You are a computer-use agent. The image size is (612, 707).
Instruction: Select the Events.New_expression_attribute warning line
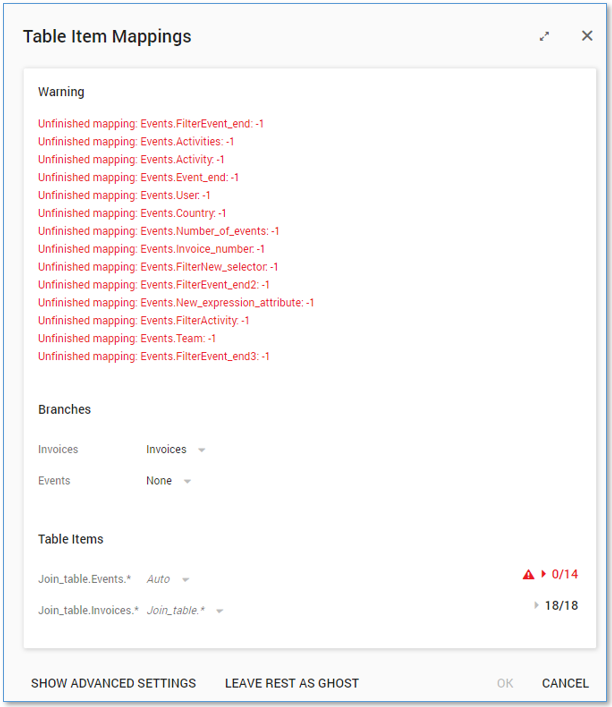[176, 303]
